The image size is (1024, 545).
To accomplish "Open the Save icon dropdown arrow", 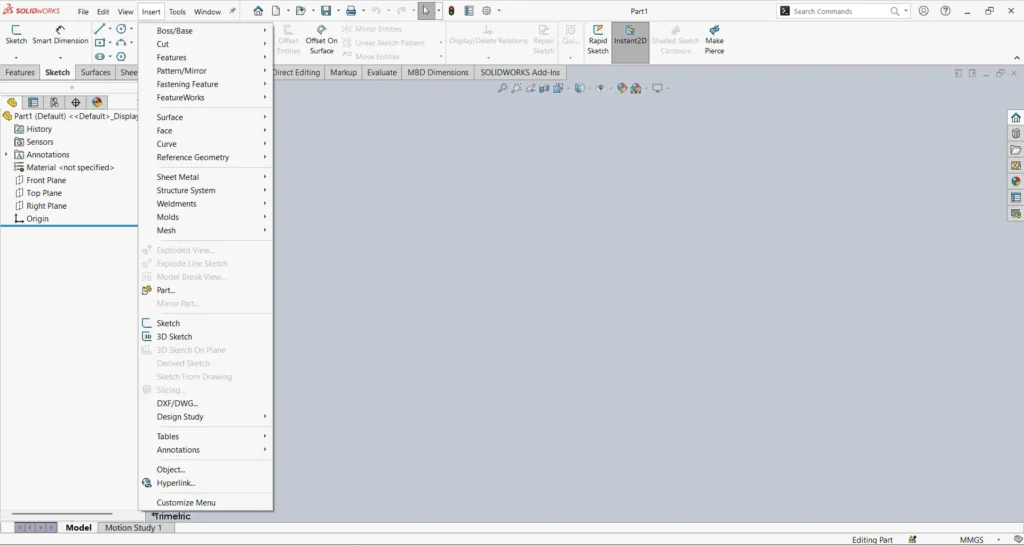I will point(336,11).
